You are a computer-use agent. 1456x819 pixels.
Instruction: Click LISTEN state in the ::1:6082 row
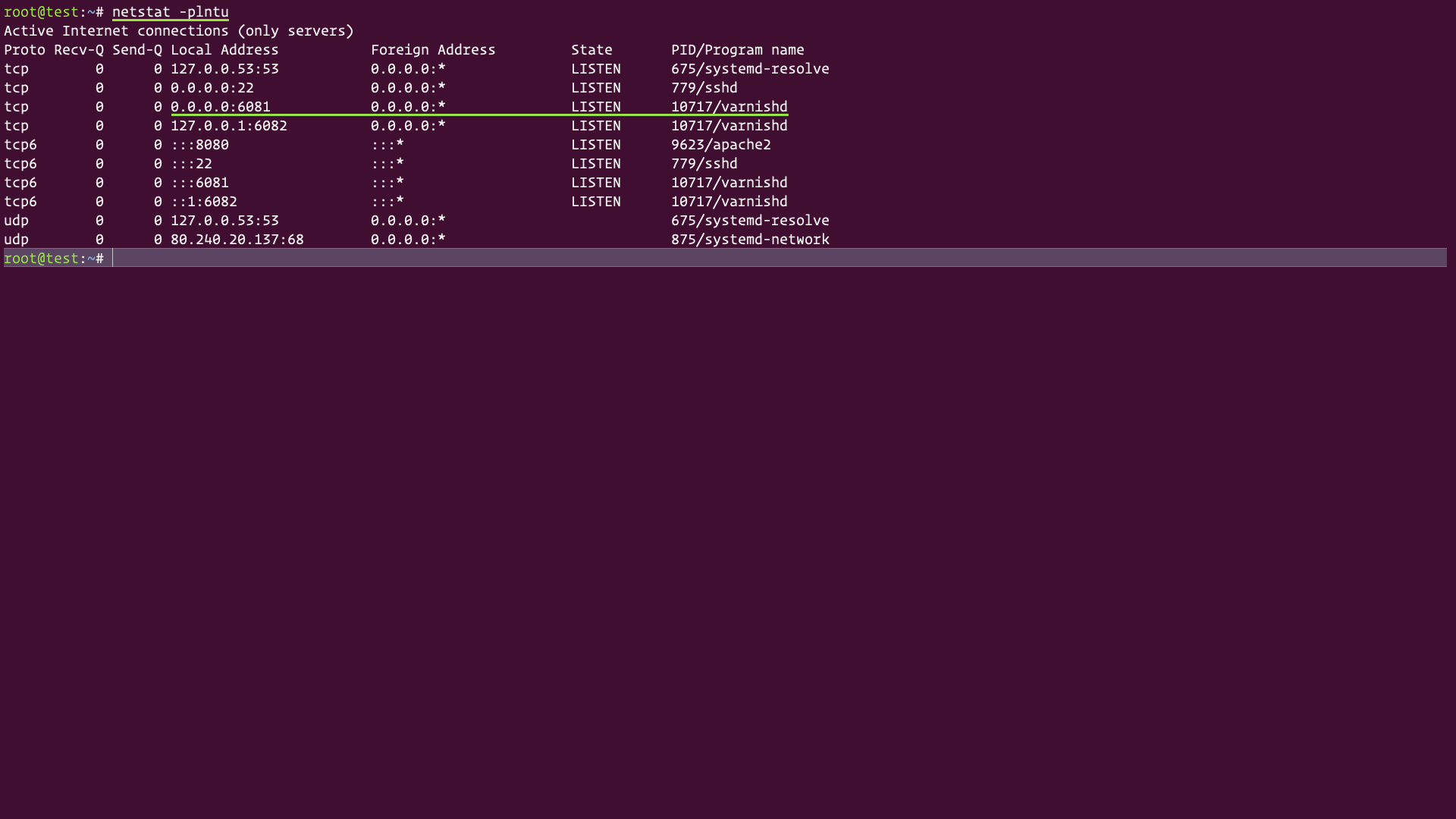596,202
